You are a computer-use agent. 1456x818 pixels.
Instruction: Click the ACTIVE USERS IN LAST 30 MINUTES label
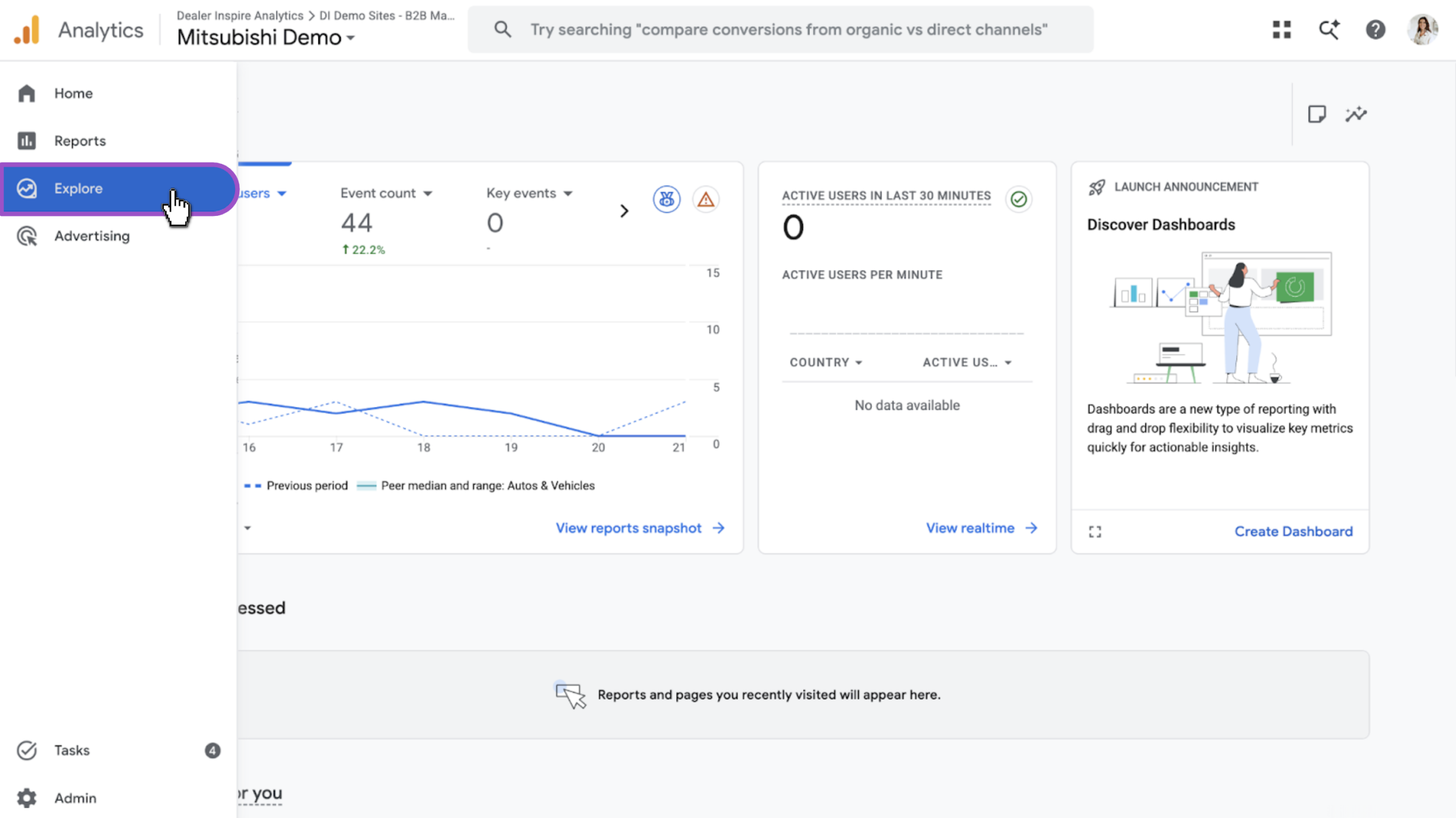[x=886, y=196]
